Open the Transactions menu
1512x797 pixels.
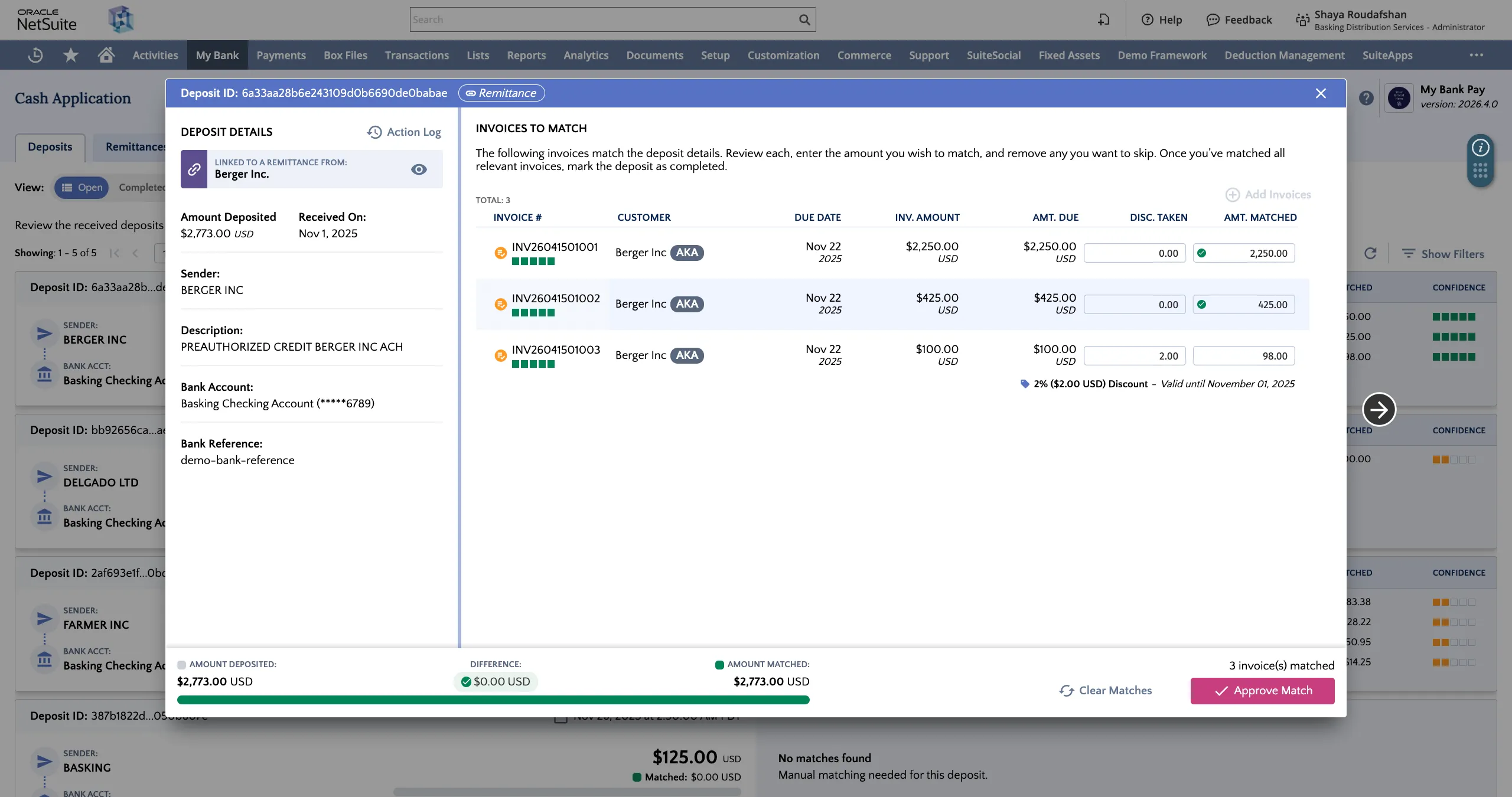(x=417, y=55)
